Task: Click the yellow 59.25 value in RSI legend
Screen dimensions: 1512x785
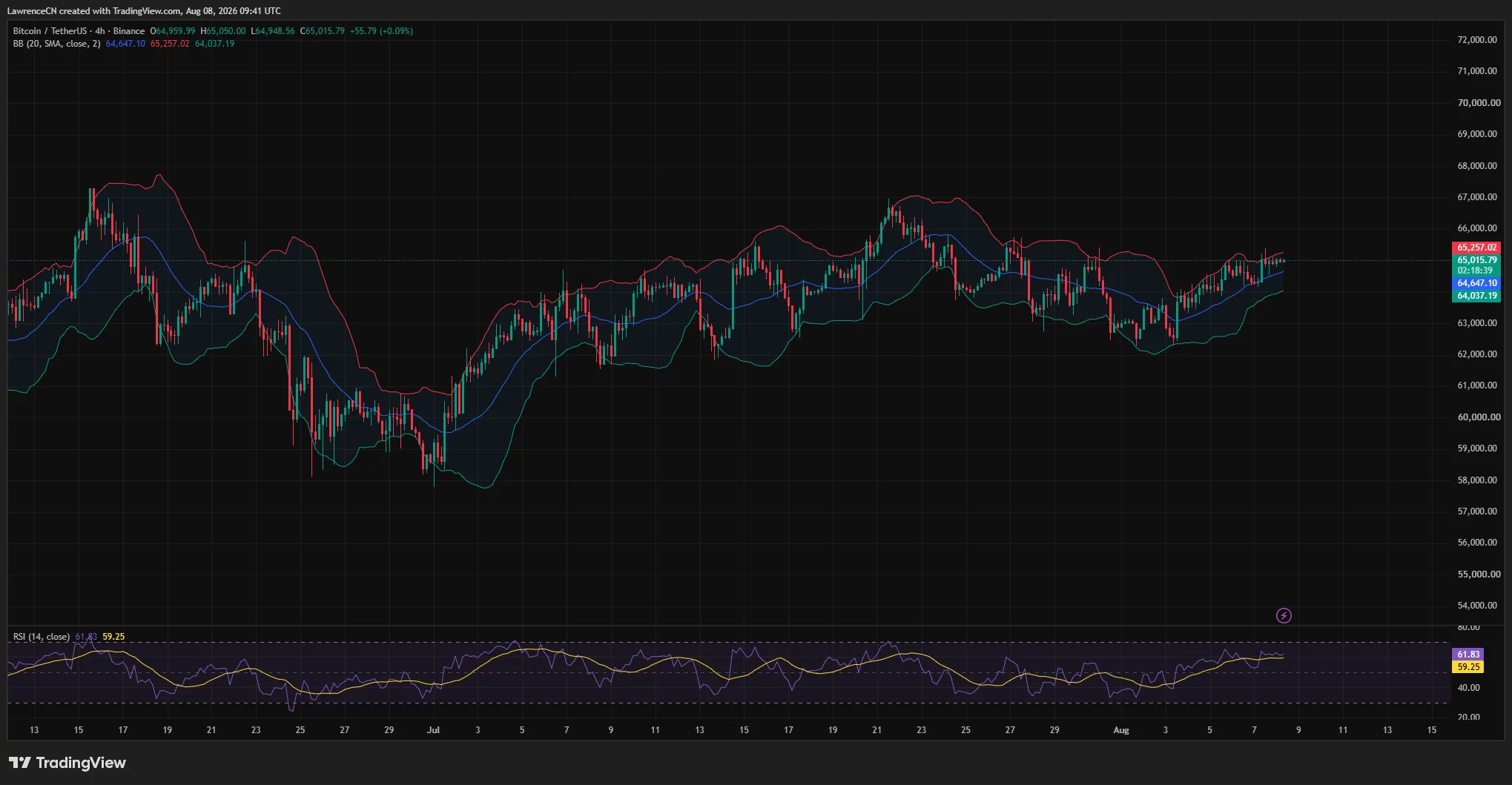Action: (113, 637)
